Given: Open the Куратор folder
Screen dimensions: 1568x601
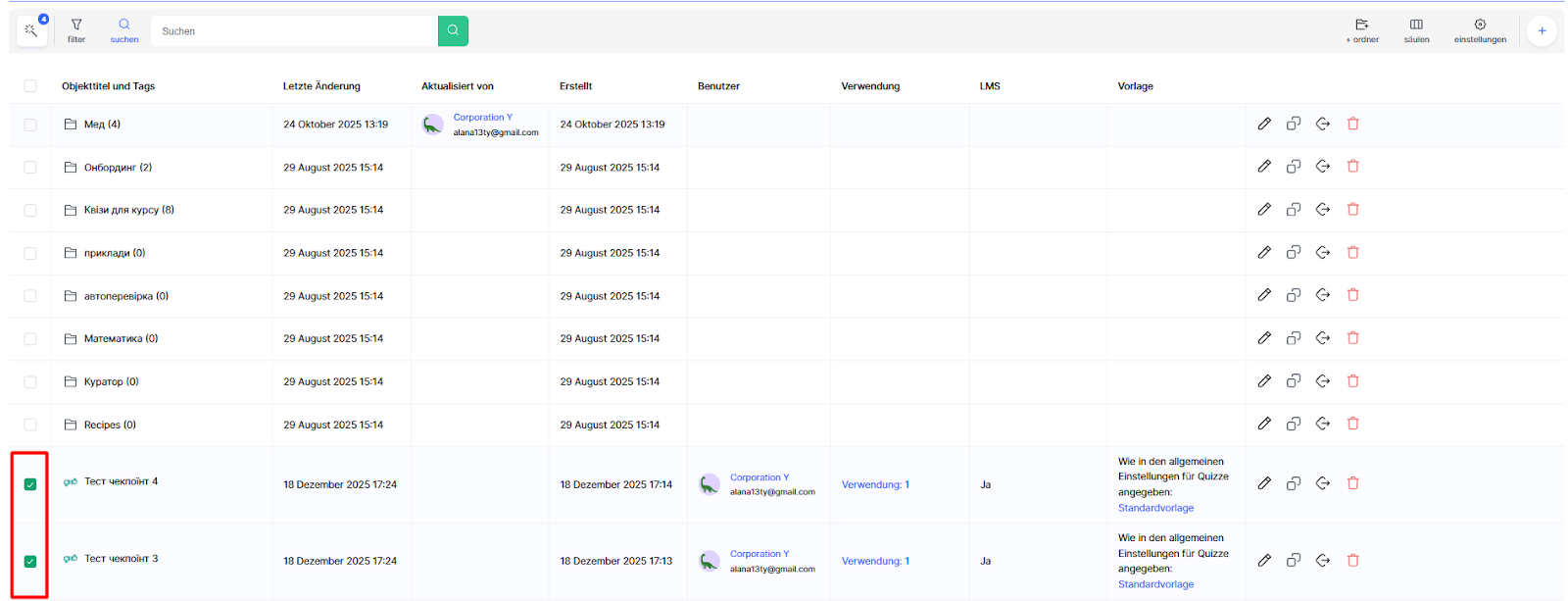Looking at the screenshot, I should 111,381.
